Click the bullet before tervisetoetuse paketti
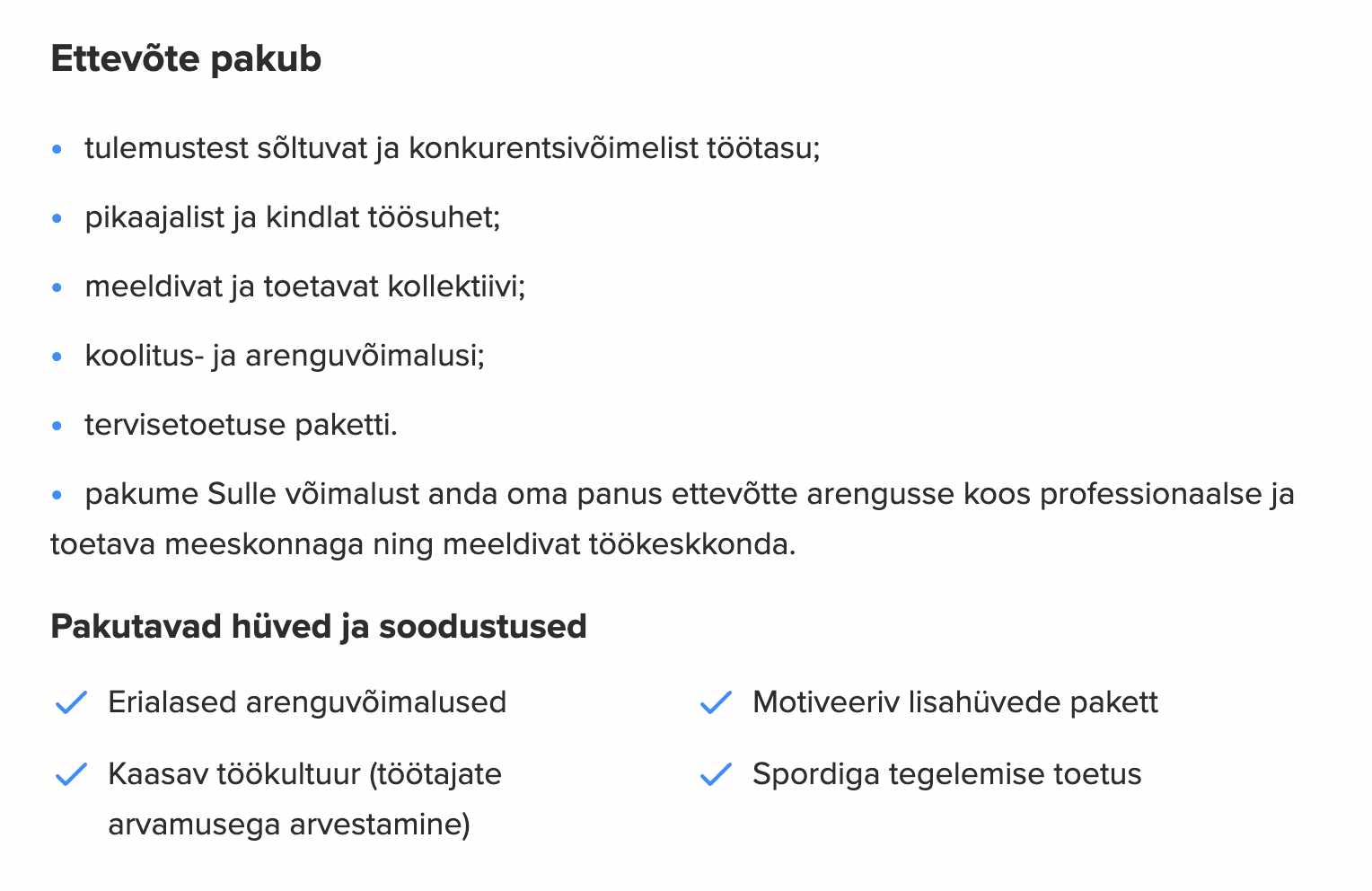This screenshot has height=891, width=1372. [x=57, y=426]
